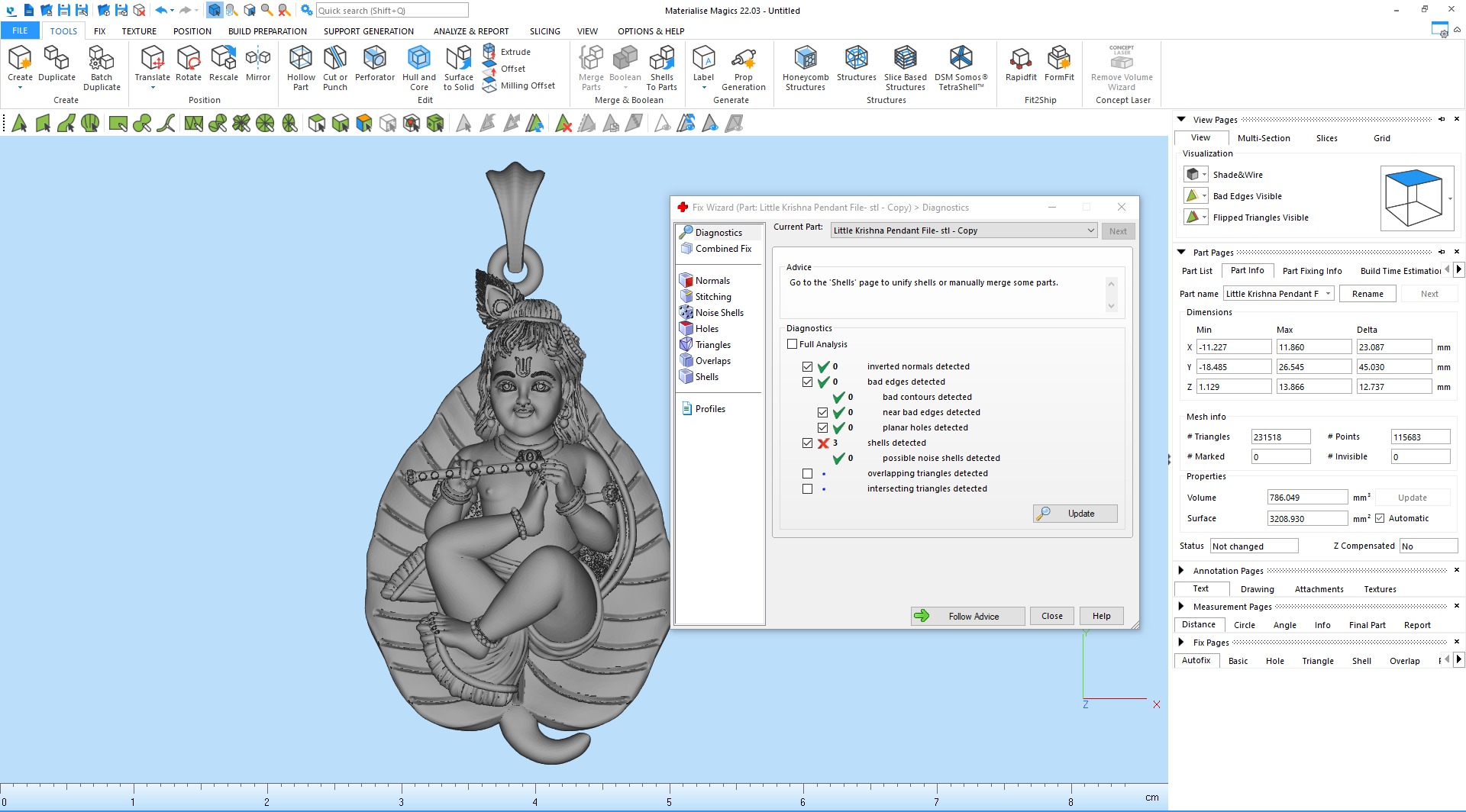The height and width of the screenshot is (812, 1466).
Task: Enable intersecting triangles detected checkbox
Action: 807,488
